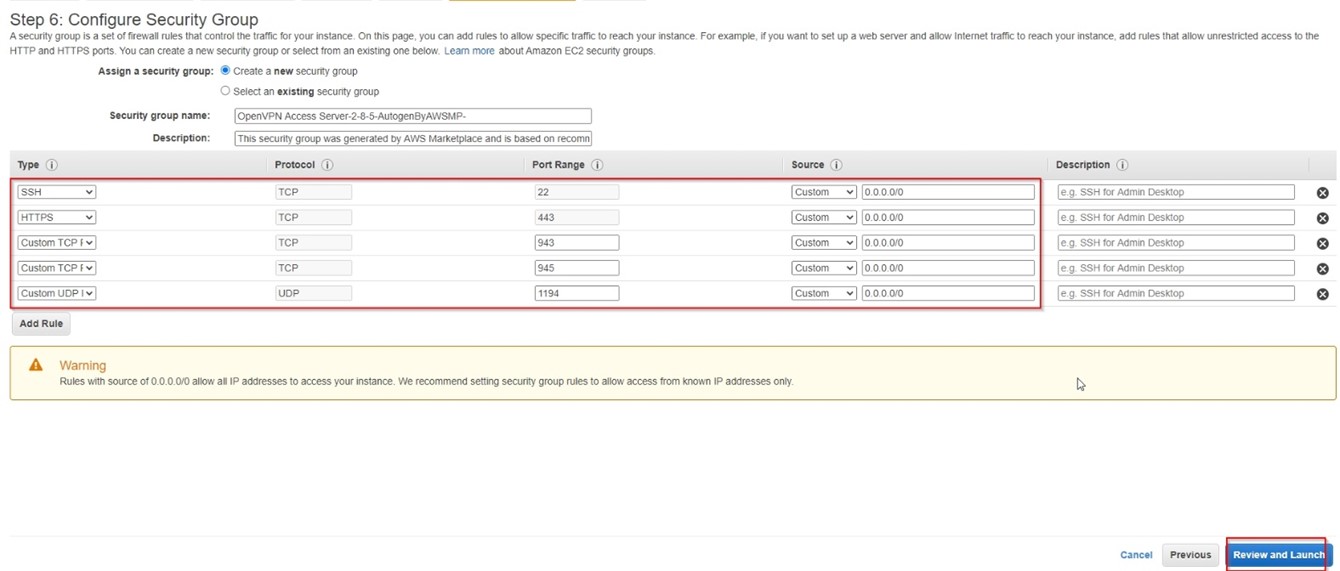Select Create a new security group
Viewport: 1340px width, 571px height.
pos(225,71)
